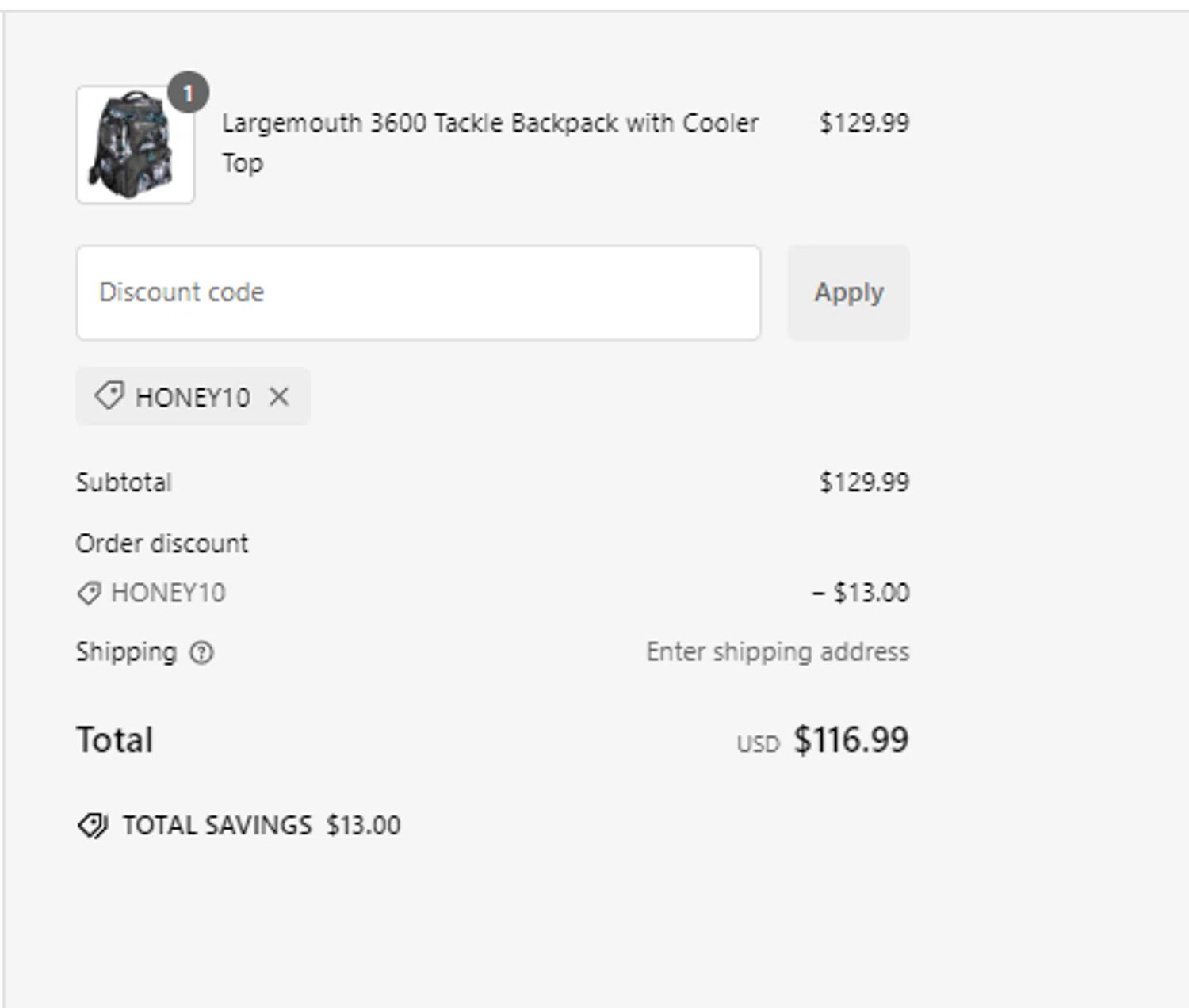This screenshot has width=1189, height=1008.
Task: Click the TOTAL SAVINGS text
Action: (x=217, y=826)
